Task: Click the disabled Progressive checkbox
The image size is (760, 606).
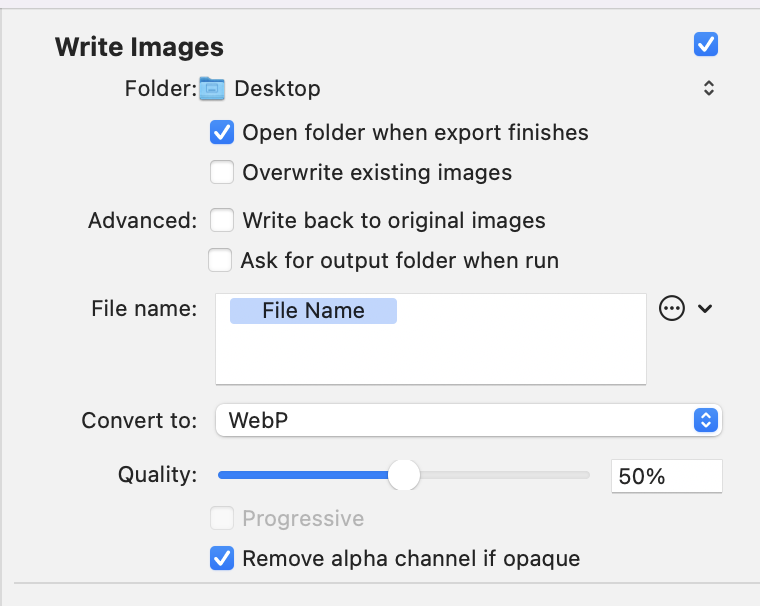Action: click(222, 518)
